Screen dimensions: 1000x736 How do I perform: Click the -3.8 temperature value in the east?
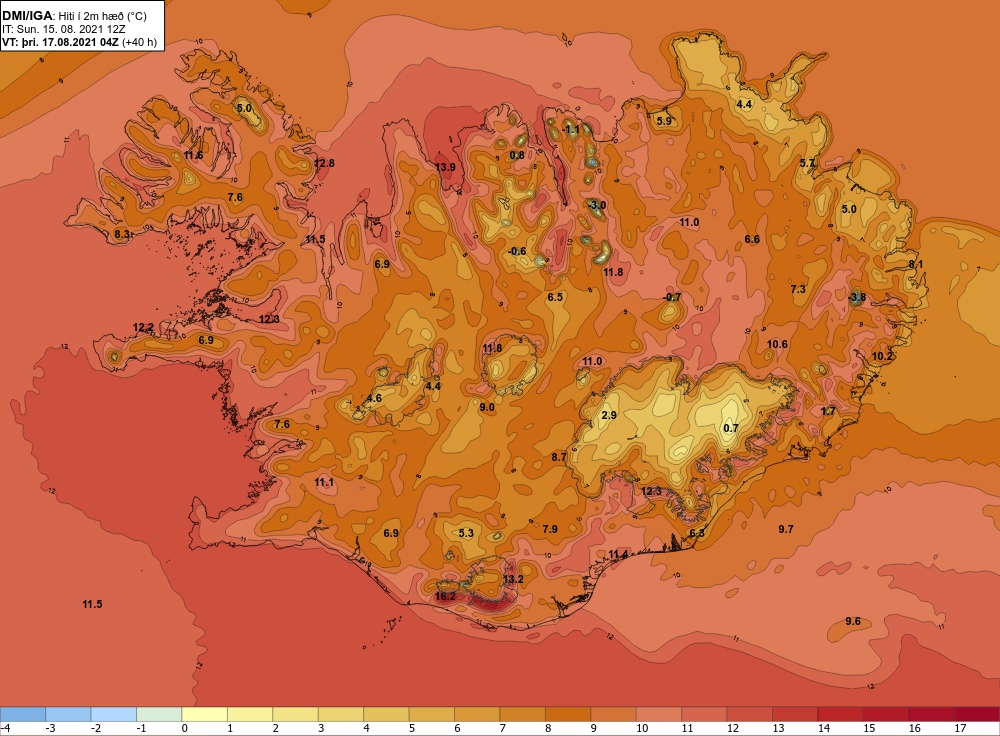click(857, 297)
